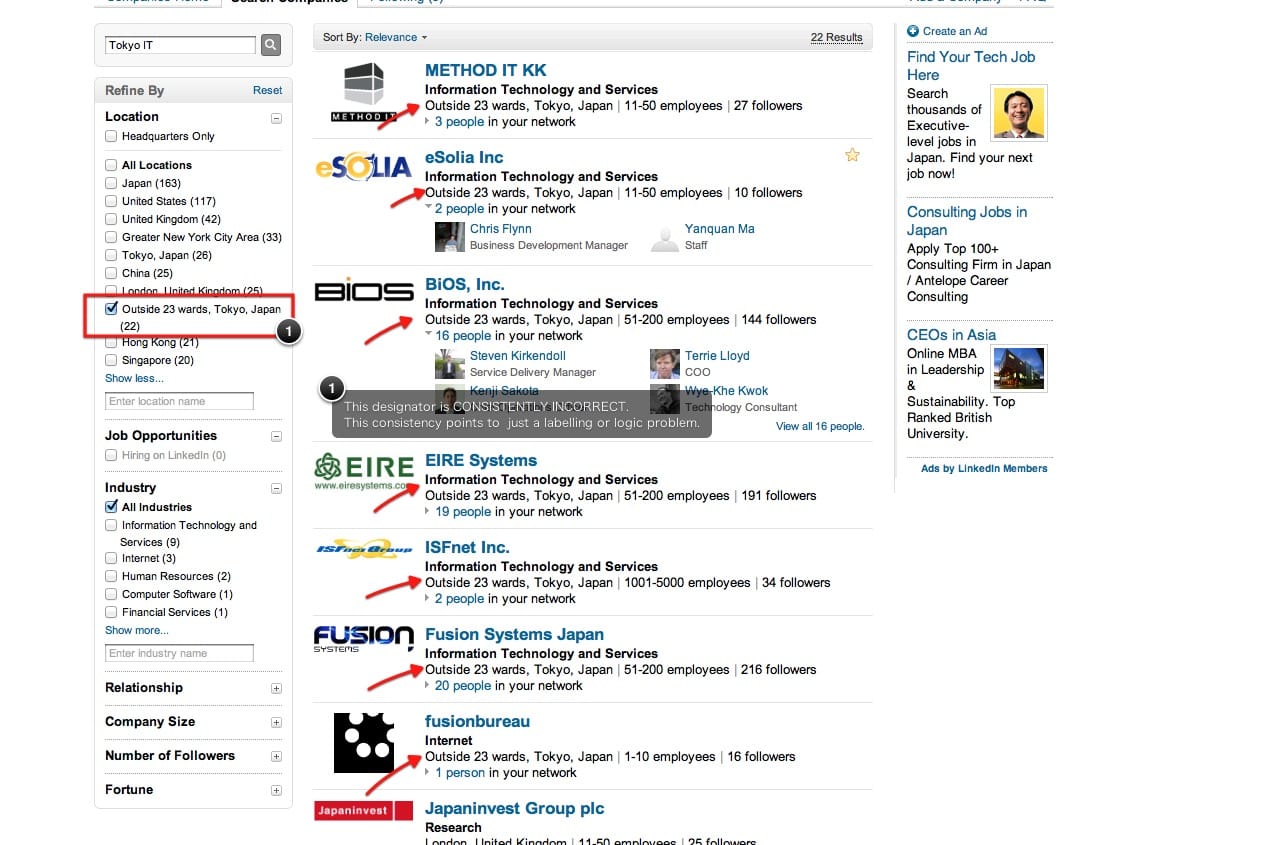This screenshot has height=845, width=1281.
Task: Open the EIRE Systems company page
Action: pyautogui.click(x=481, y=460)
